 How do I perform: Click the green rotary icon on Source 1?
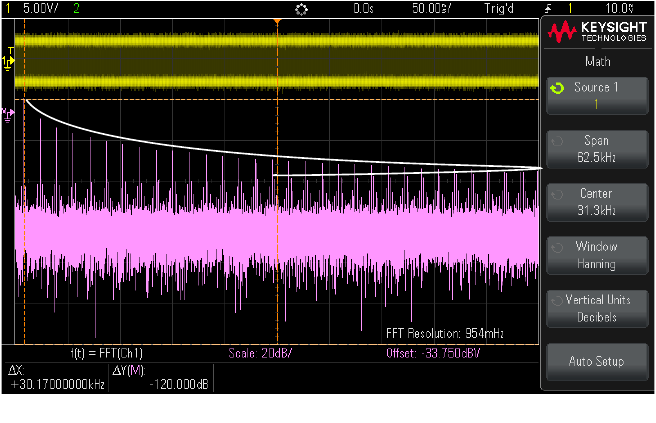coord(557,88)
